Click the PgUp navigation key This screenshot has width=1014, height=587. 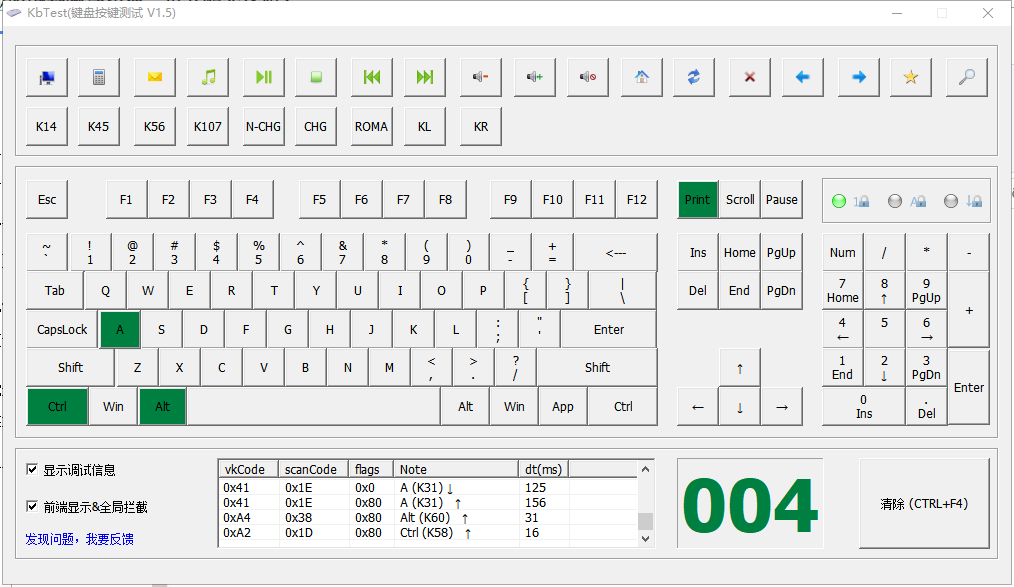pyautogui.click(x=781, y=253)
